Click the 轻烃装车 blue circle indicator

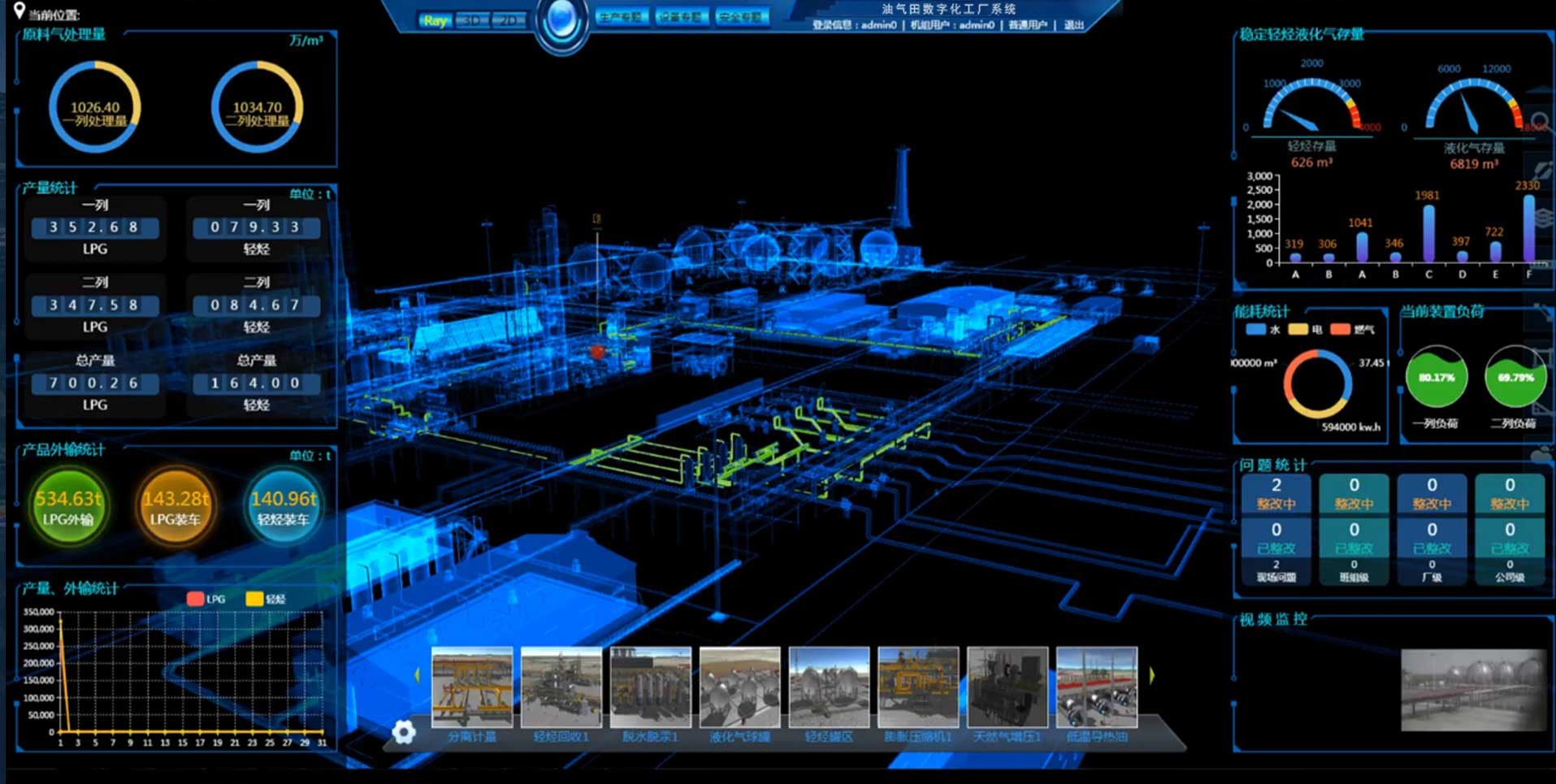pyautogui.click(x=283, y=506)
